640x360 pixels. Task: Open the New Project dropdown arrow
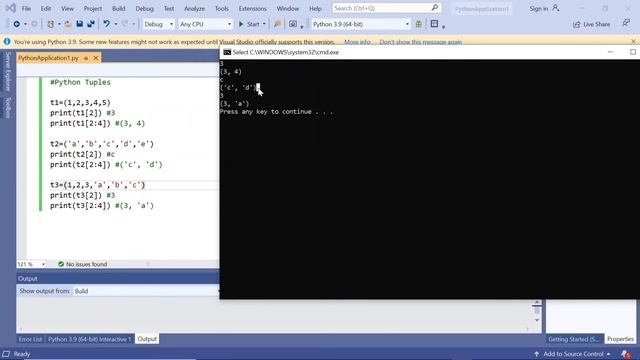coord(59,24)
